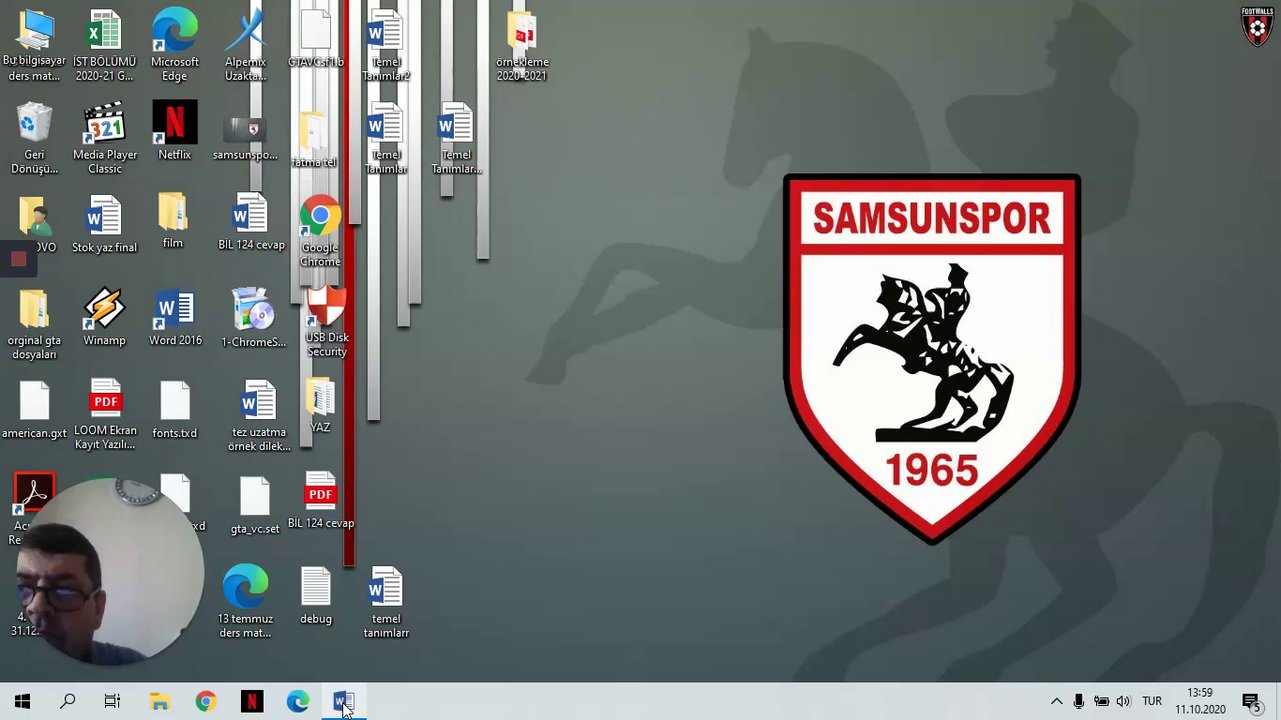This screenshot has height=720, width=1281.
Task: Launch Netflix from the taskbar
Action: 252,702
